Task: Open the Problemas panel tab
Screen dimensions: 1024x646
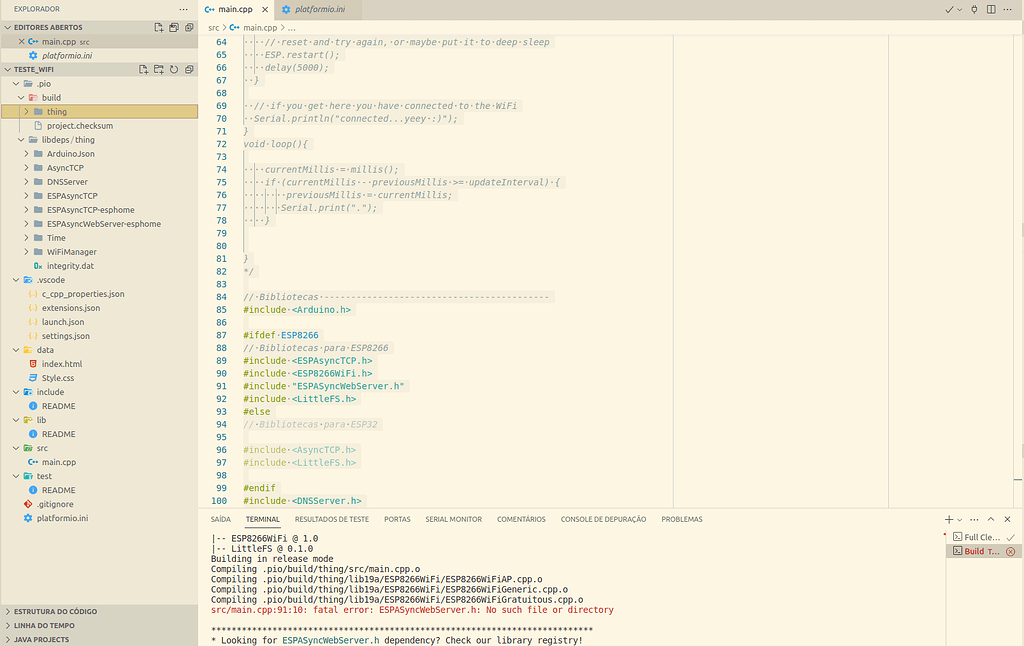Action: 682,519
